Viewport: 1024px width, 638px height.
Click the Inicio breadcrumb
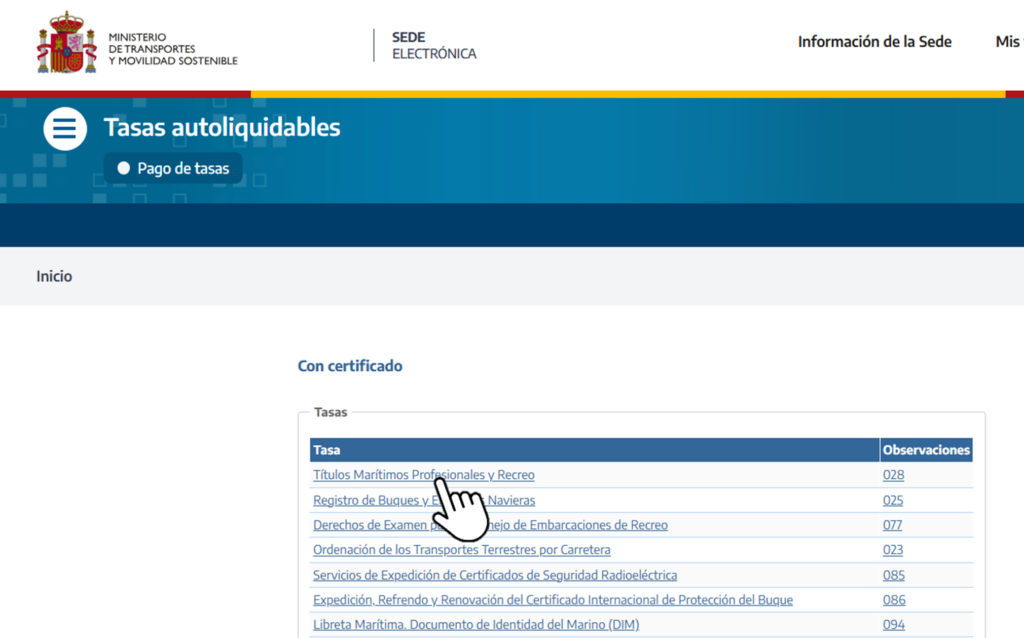point(54,276)
